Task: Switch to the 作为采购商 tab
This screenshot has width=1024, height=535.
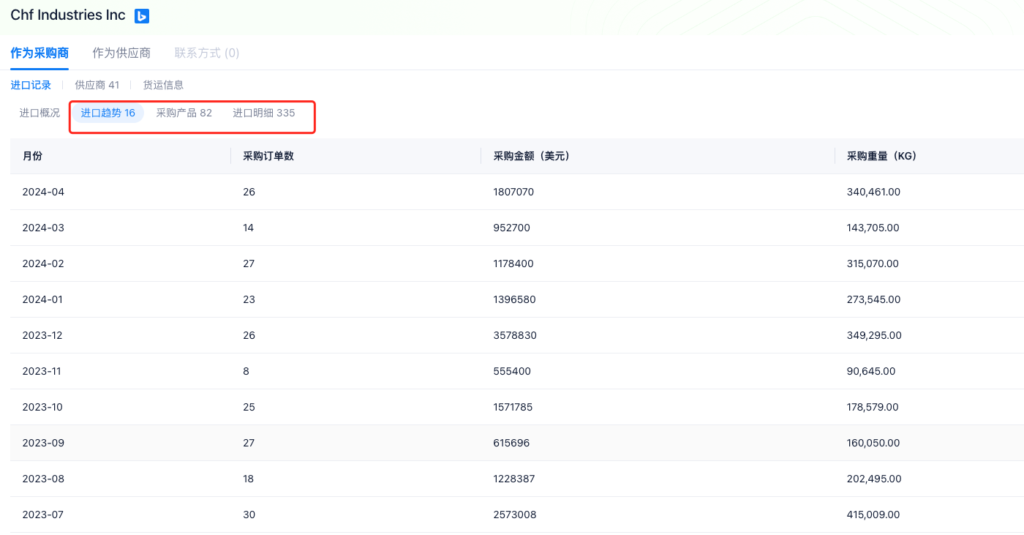Action: click(40, 53)
